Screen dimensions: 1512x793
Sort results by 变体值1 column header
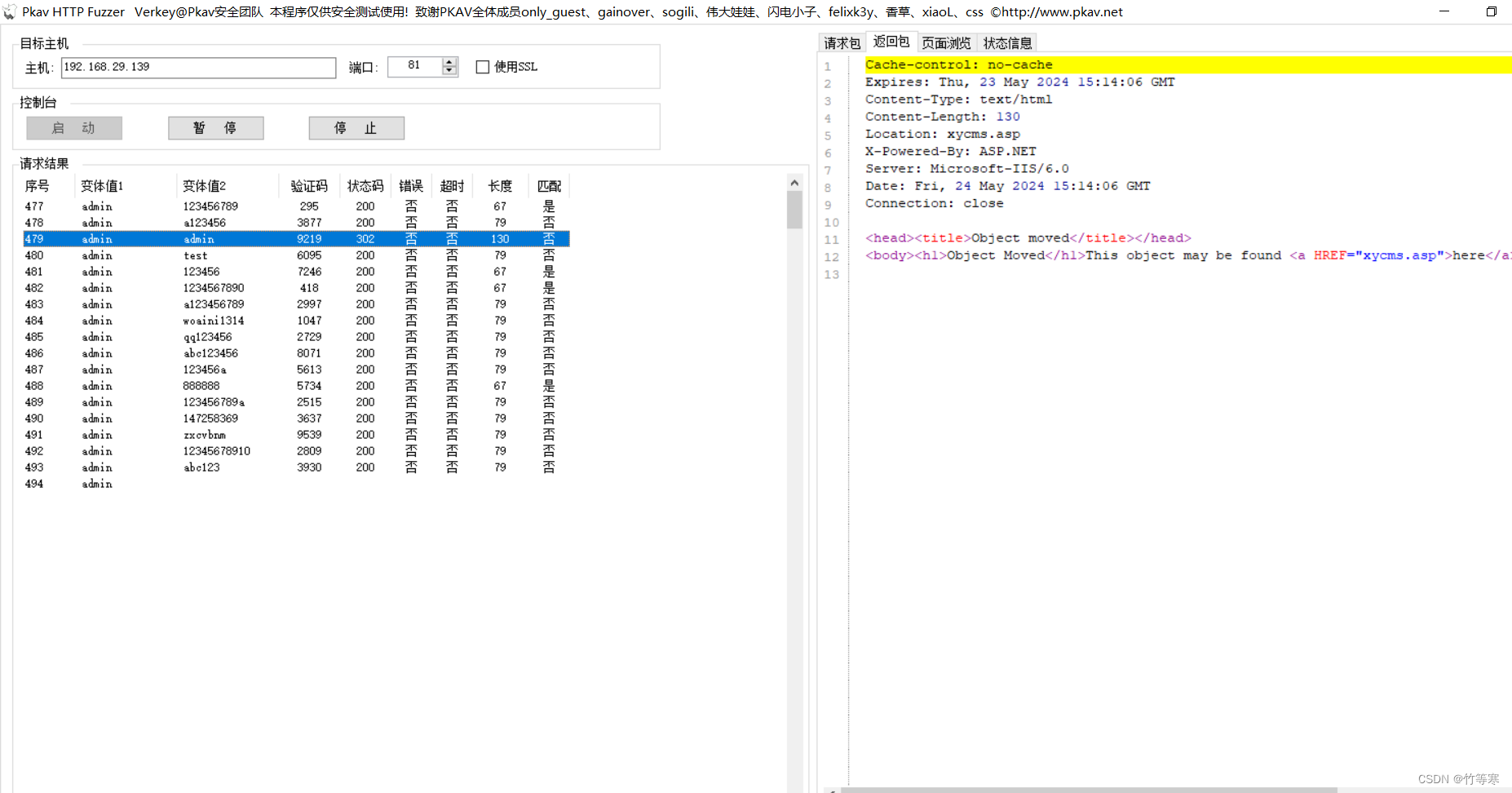(126, 186)
